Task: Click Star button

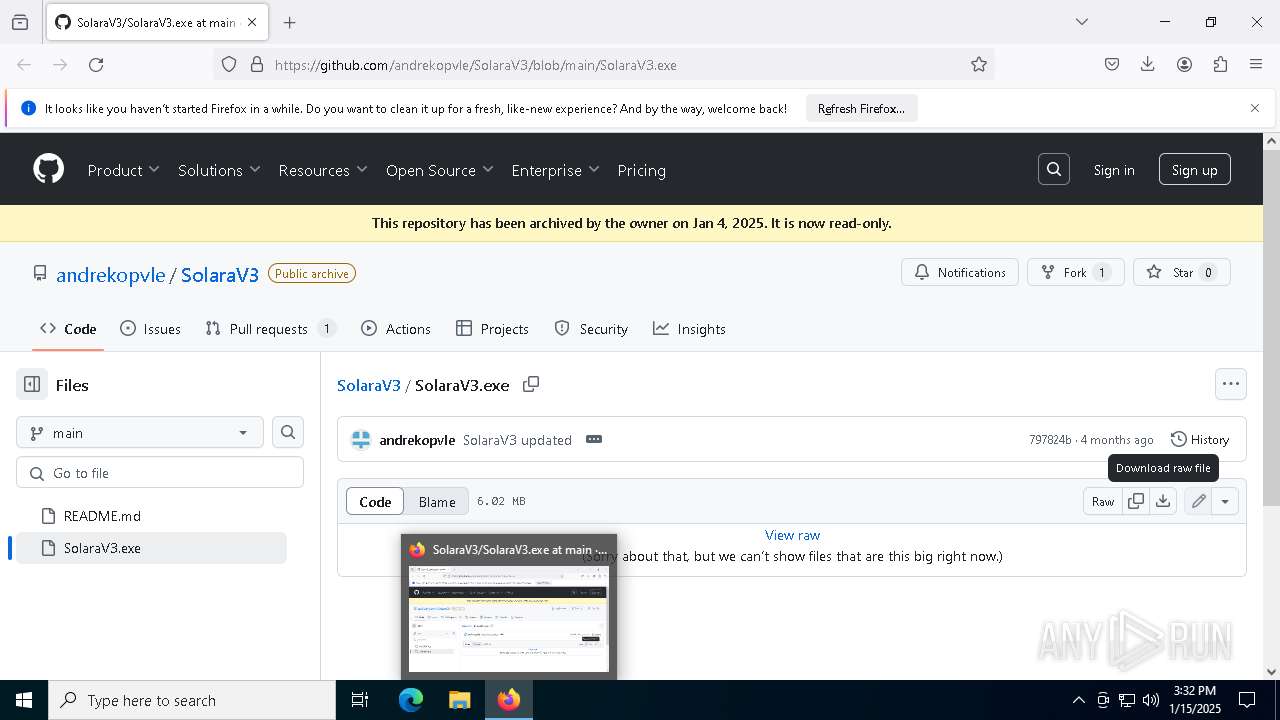Action: click(x=1182, y=272)
